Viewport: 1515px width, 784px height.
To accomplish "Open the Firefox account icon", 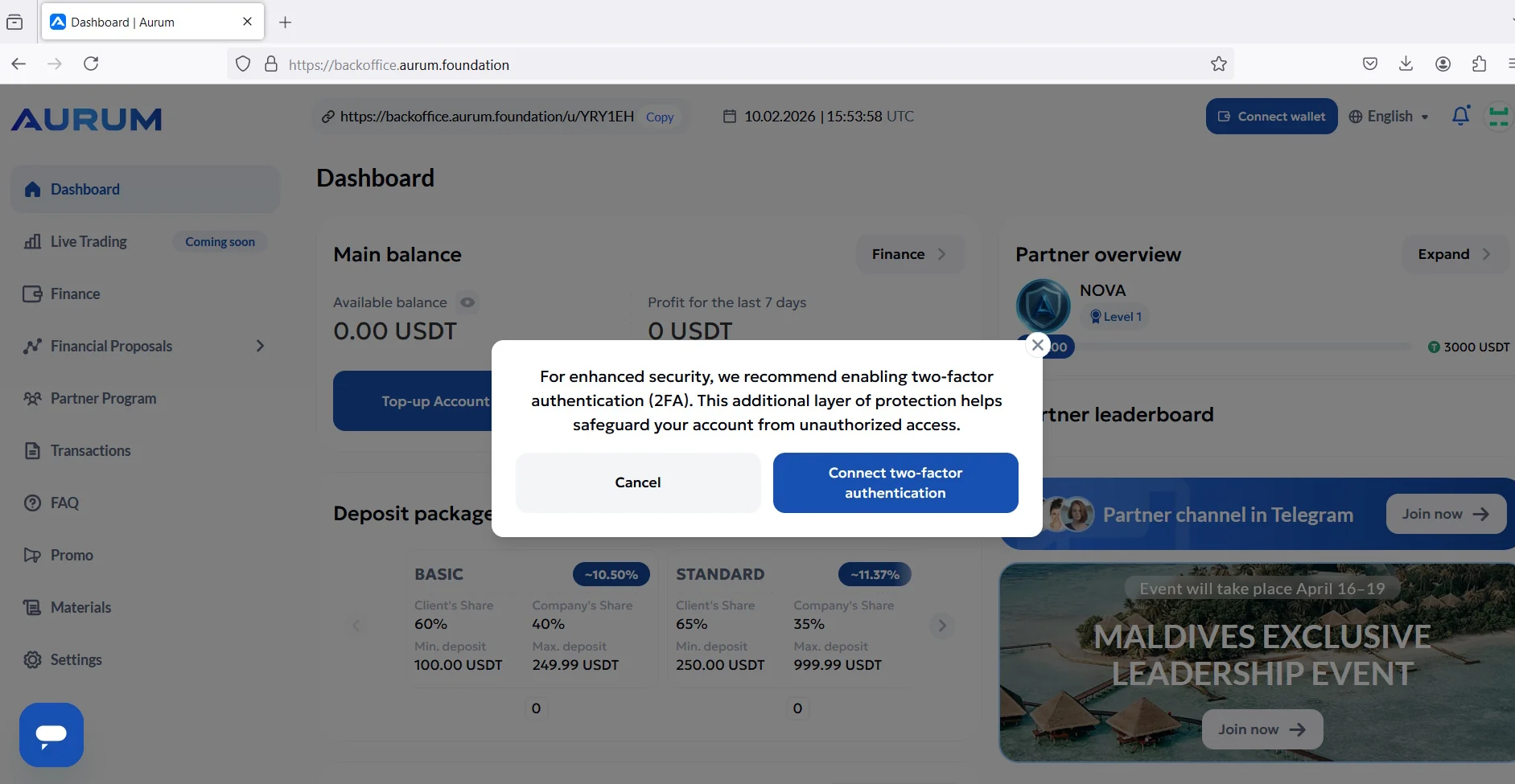I will (1443, 64).
